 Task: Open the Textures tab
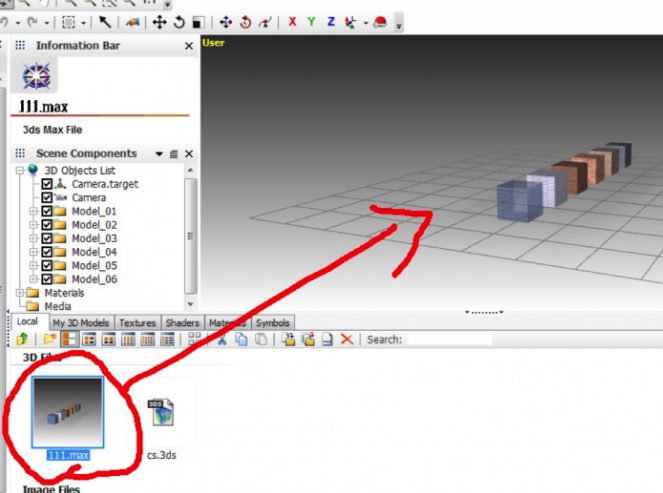pyautogui.click(x=137, y=323)
